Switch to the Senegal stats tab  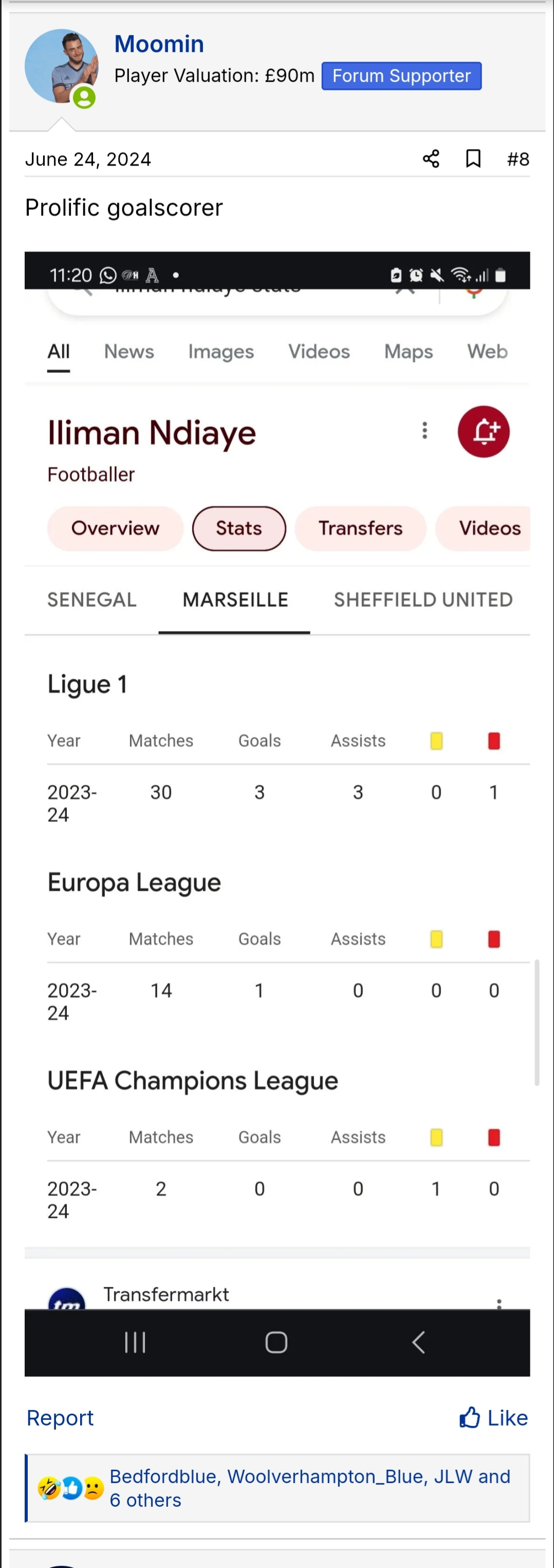(92, 600)
